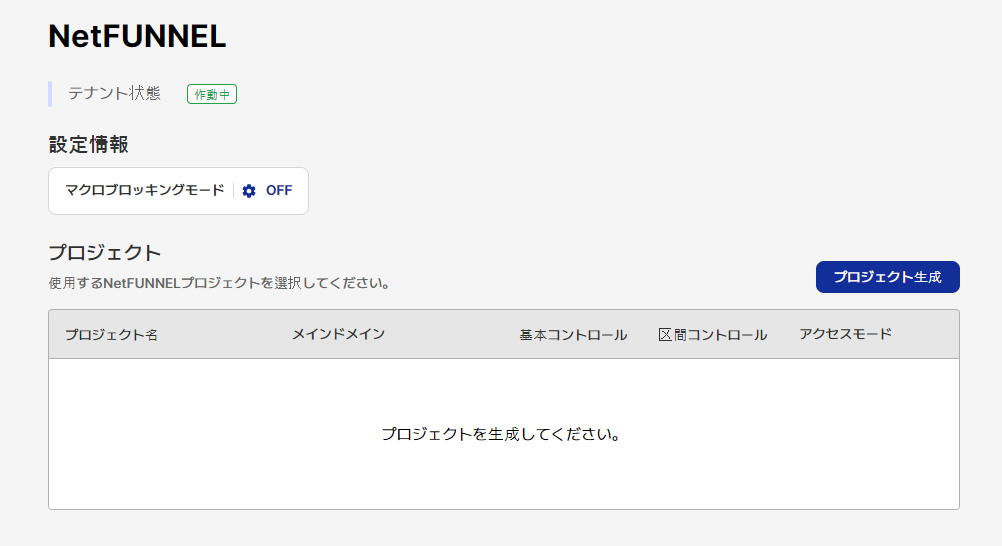Click the 区間コントロール column header
The width and height of the screenshot is (1002, 546).
point(713,334)
